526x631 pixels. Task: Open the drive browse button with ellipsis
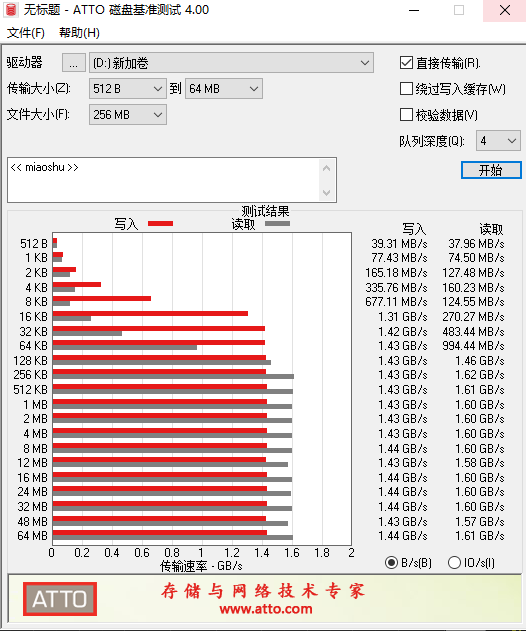tap(74, 63)
